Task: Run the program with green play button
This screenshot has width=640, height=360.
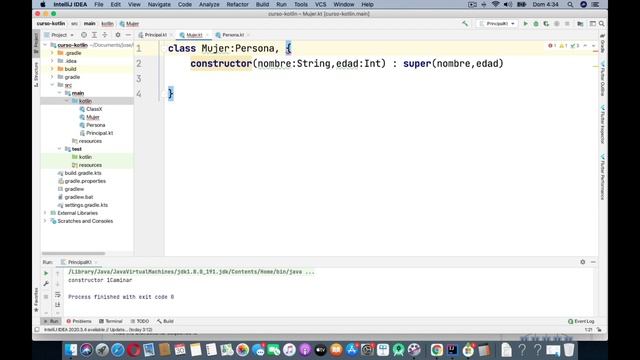Action: click(x=525, y=24)
